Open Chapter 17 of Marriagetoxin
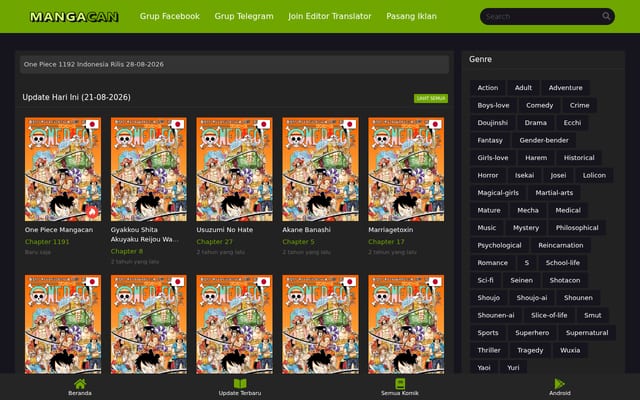The height and width of the screenshot is (400, 640). coord(386,242)
